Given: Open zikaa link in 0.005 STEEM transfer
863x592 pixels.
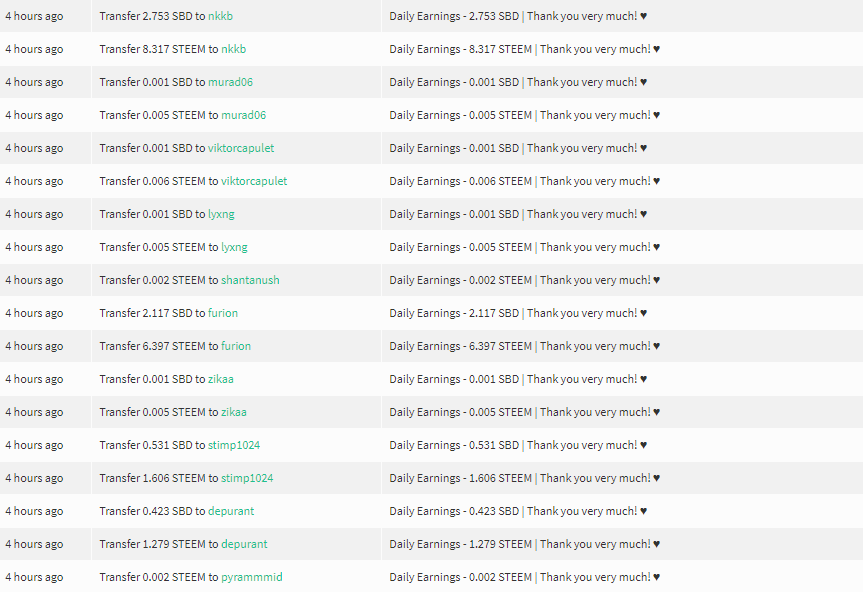Looking at the screenshot, I should click(234, 412).
